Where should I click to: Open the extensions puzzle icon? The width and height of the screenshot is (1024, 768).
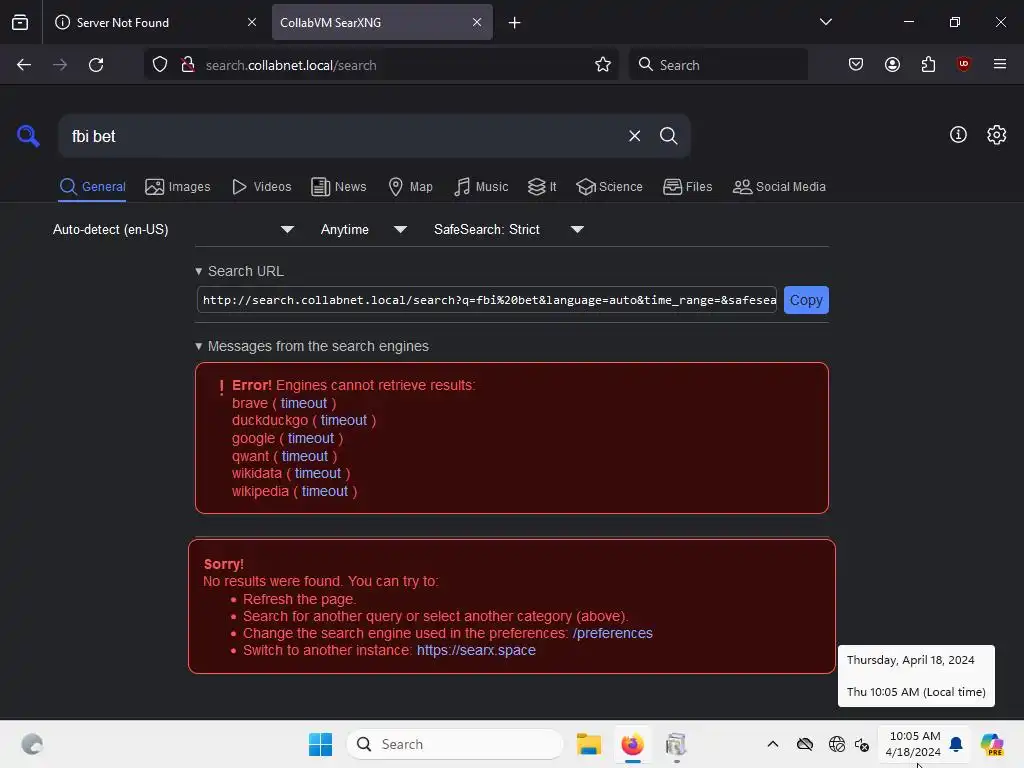(x=928, y=64)
